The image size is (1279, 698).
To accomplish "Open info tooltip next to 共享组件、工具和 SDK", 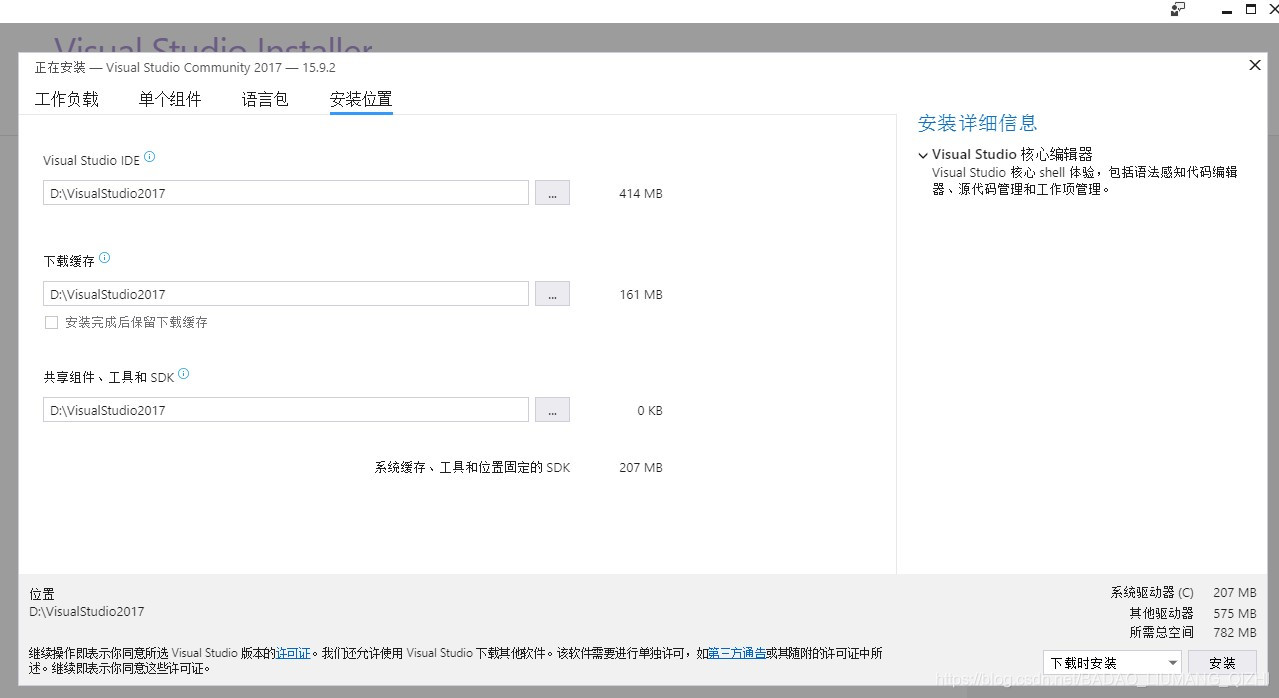I will click(184, 375).
